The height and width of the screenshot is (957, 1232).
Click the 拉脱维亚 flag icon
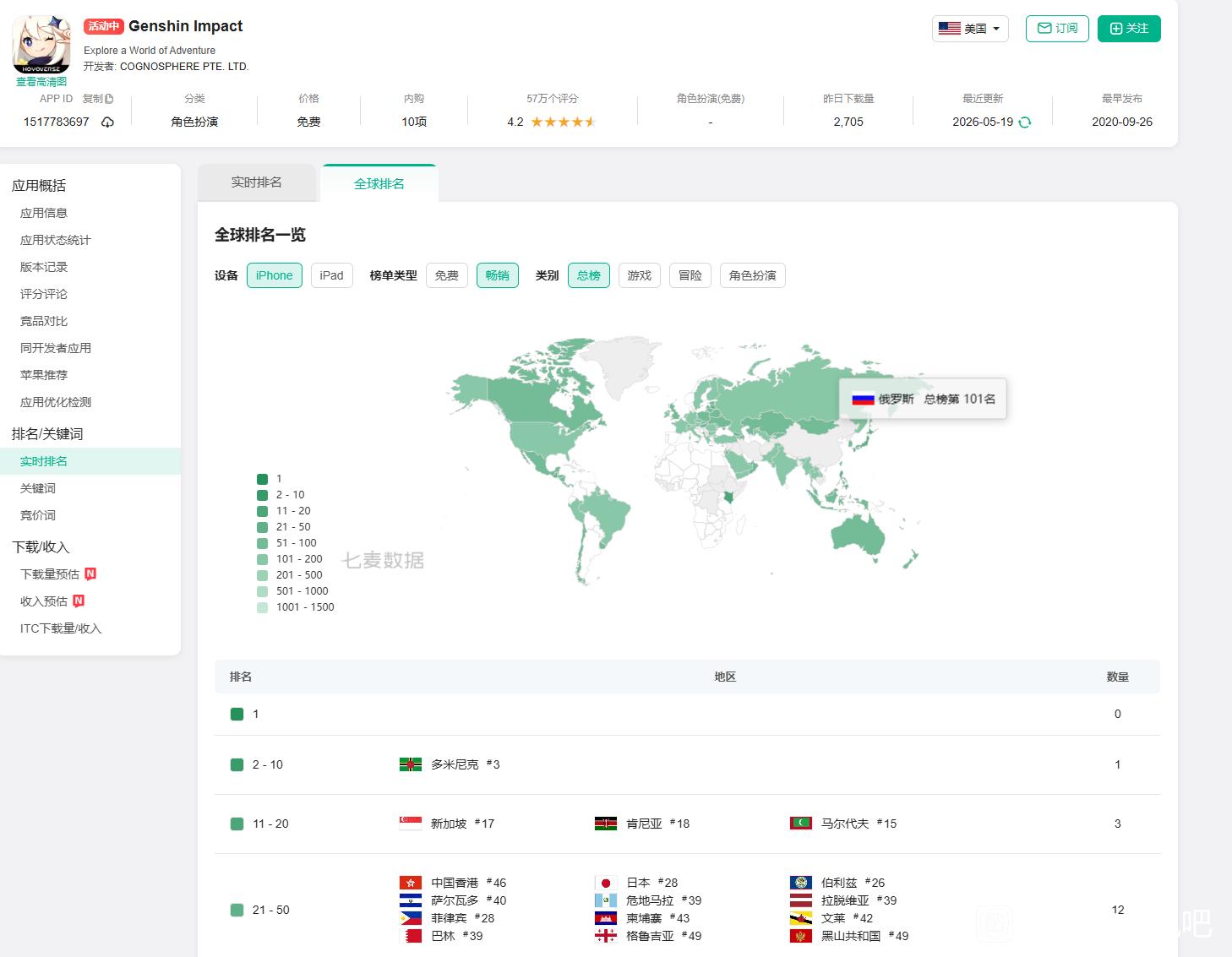click(801, 900)
